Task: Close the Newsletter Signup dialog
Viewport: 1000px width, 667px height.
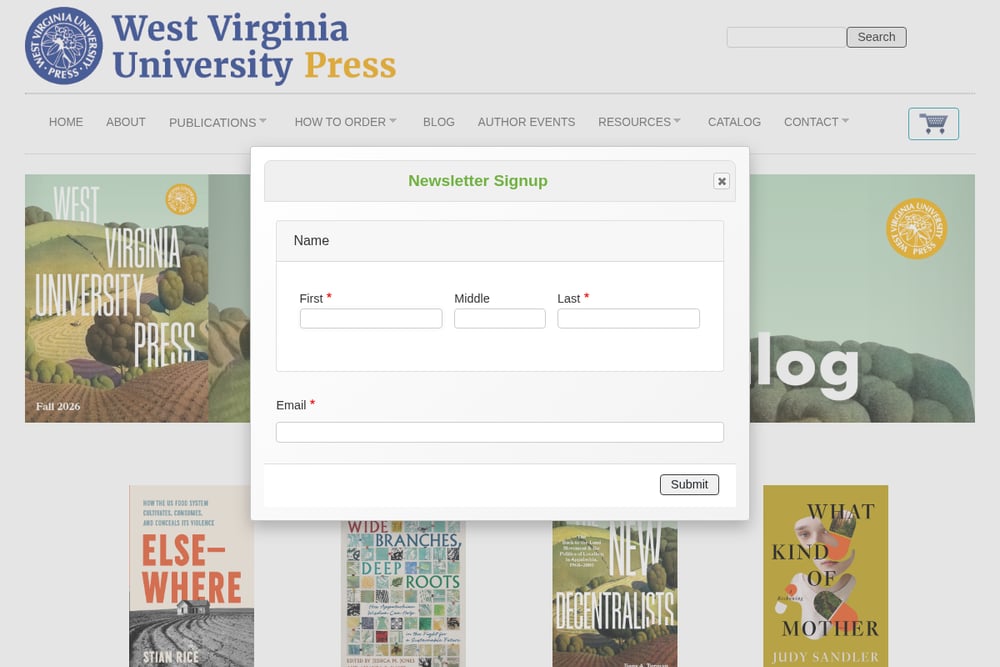Action: point(721,181)
